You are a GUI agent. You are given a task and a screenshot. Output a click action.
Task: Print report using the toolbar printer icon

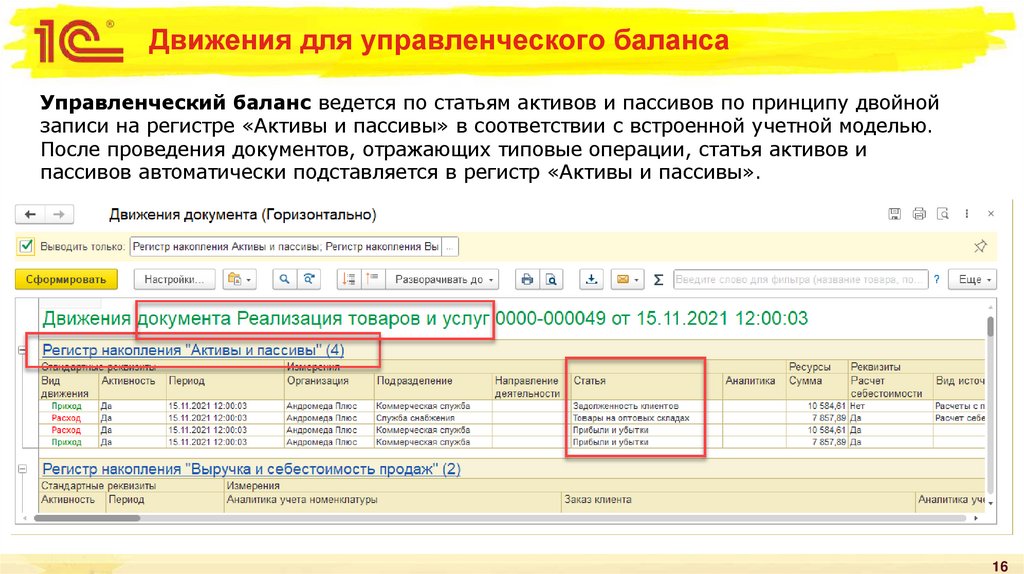click(527, 279)
